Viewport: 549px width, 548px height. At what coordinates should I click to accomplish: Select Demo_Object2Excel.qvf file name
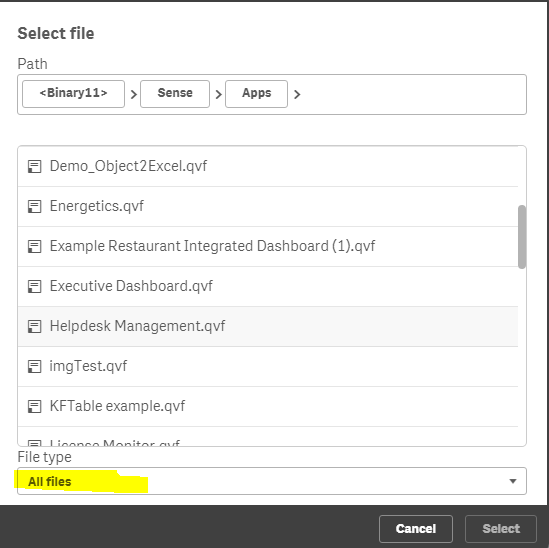pyautogui.click(x=128, y=166)
